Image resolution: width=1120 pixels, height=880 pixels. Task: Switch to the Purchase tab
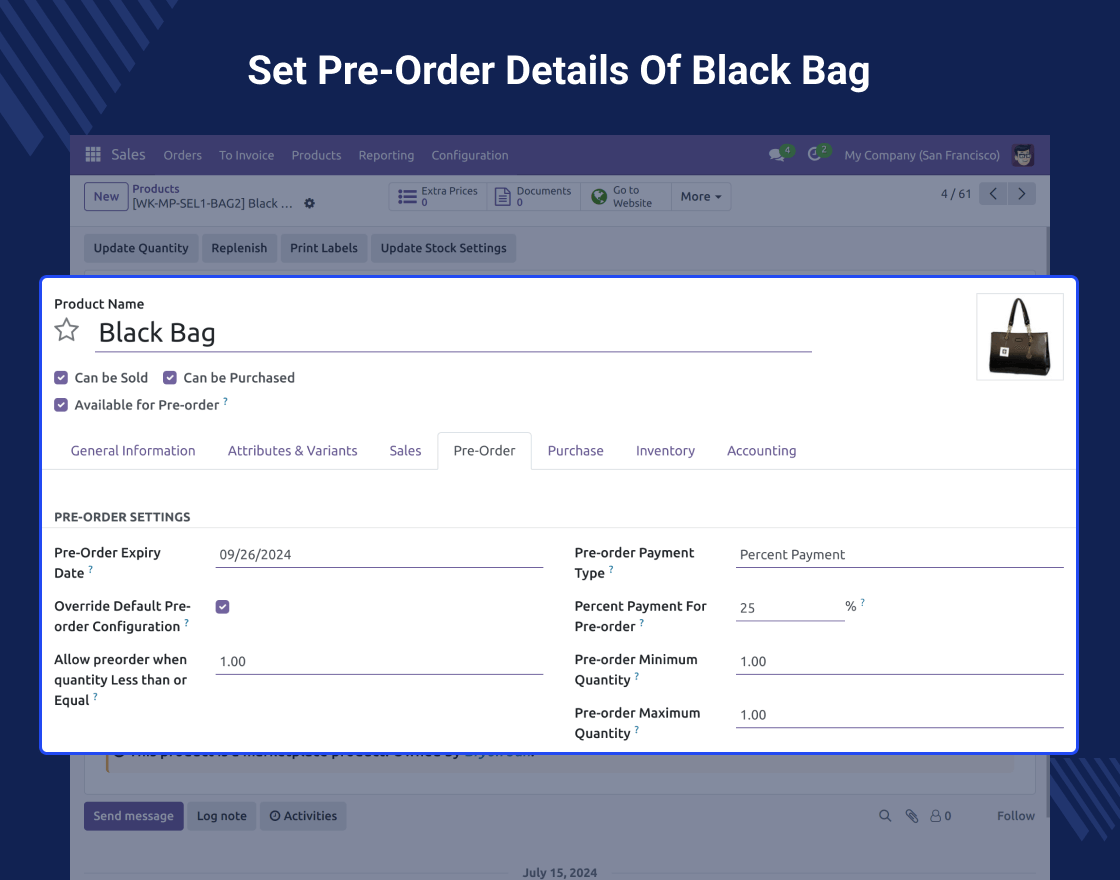pos(576,451)
